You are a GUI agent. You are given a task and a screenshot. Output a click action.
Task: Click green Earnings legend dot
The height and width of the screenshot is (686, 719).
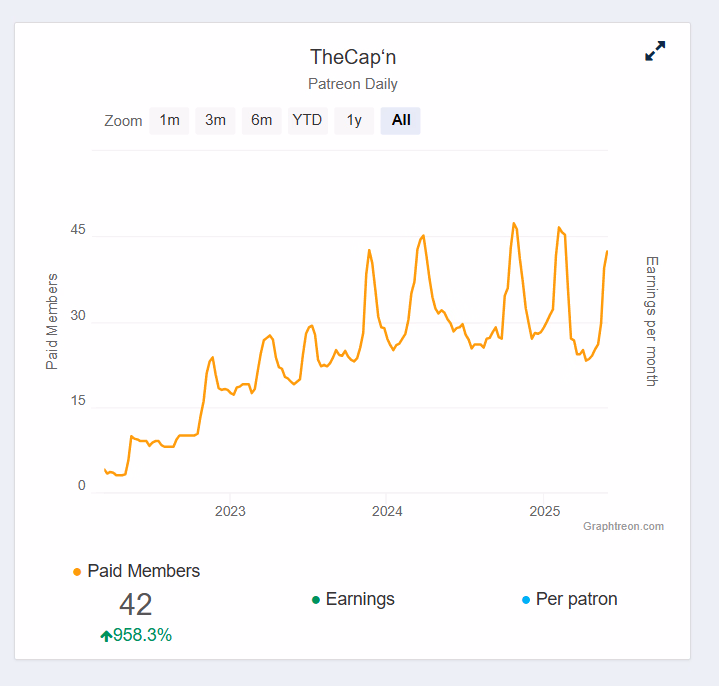pos(316,600)
